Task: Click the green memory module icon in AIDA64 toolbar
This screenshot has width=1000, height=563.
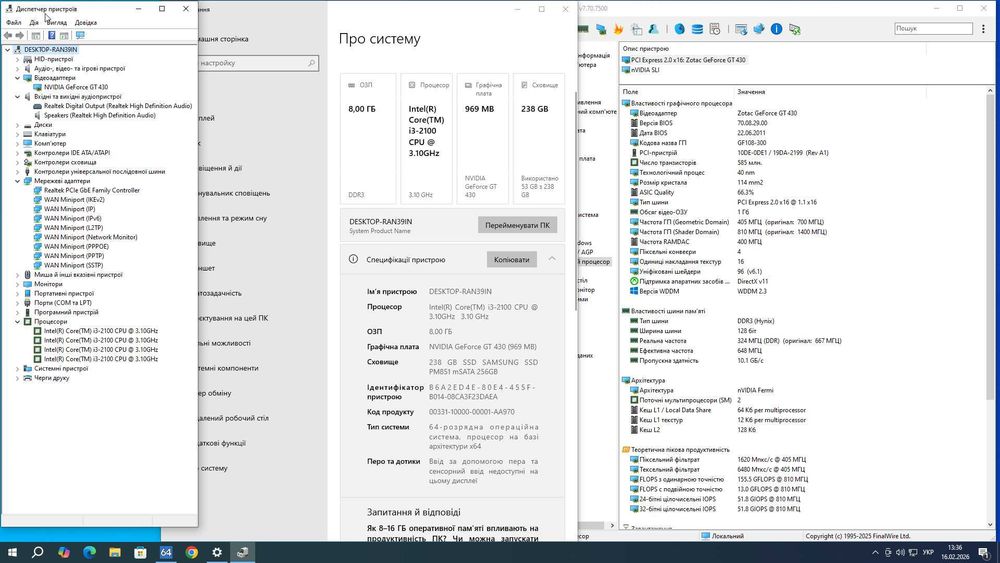Action: coord(583,29)
